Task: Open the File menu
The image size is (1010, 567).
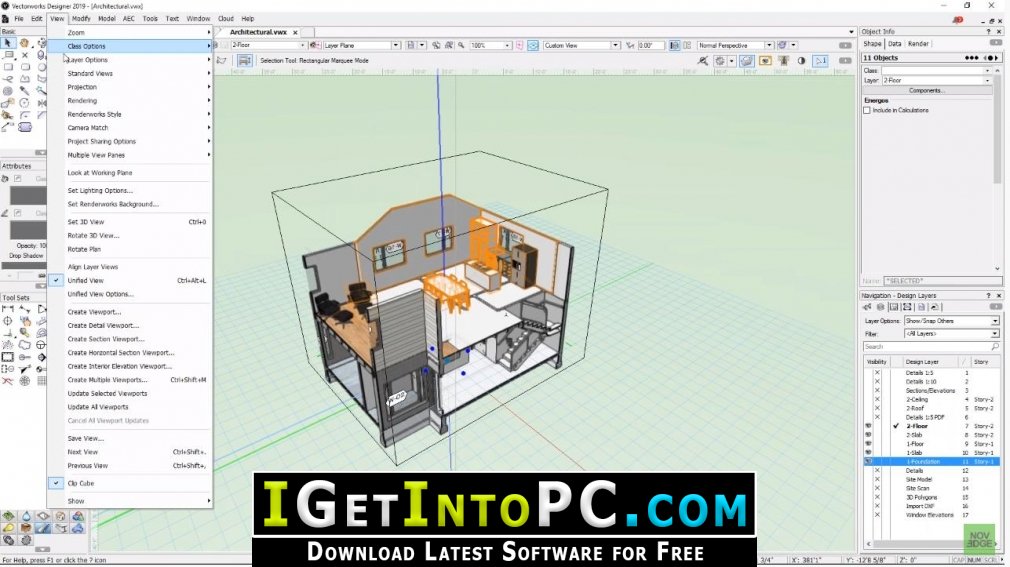Action: (19, 19)
